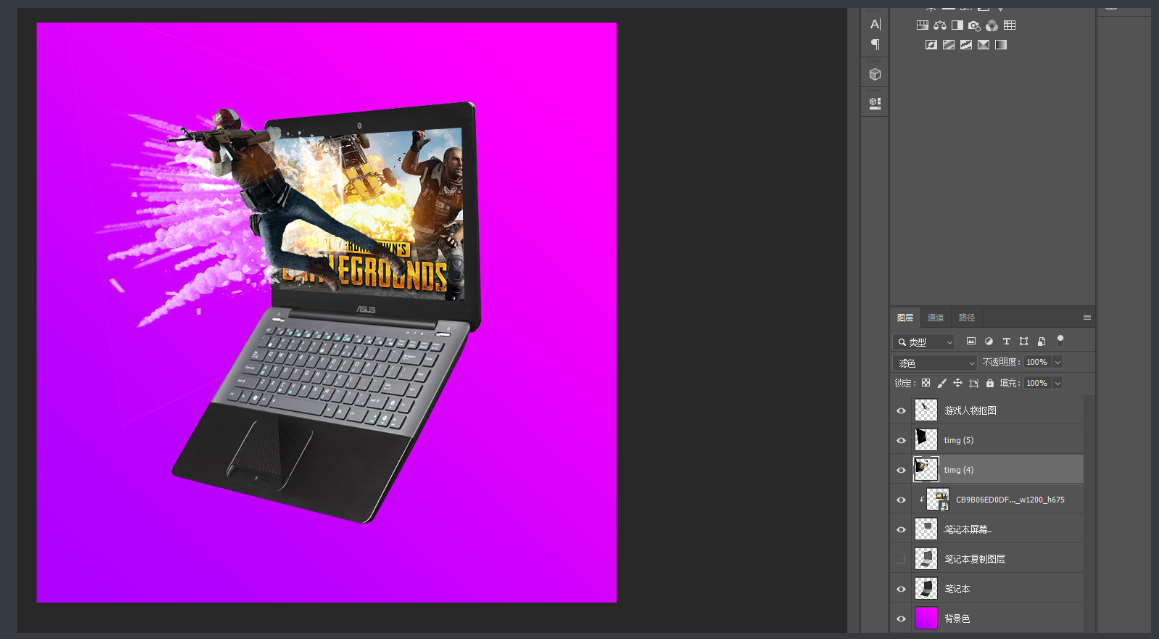The width and height of the screenshot is (1159, 639).
Task: Switch to the 路径 tab
Action: coord(967,317)
